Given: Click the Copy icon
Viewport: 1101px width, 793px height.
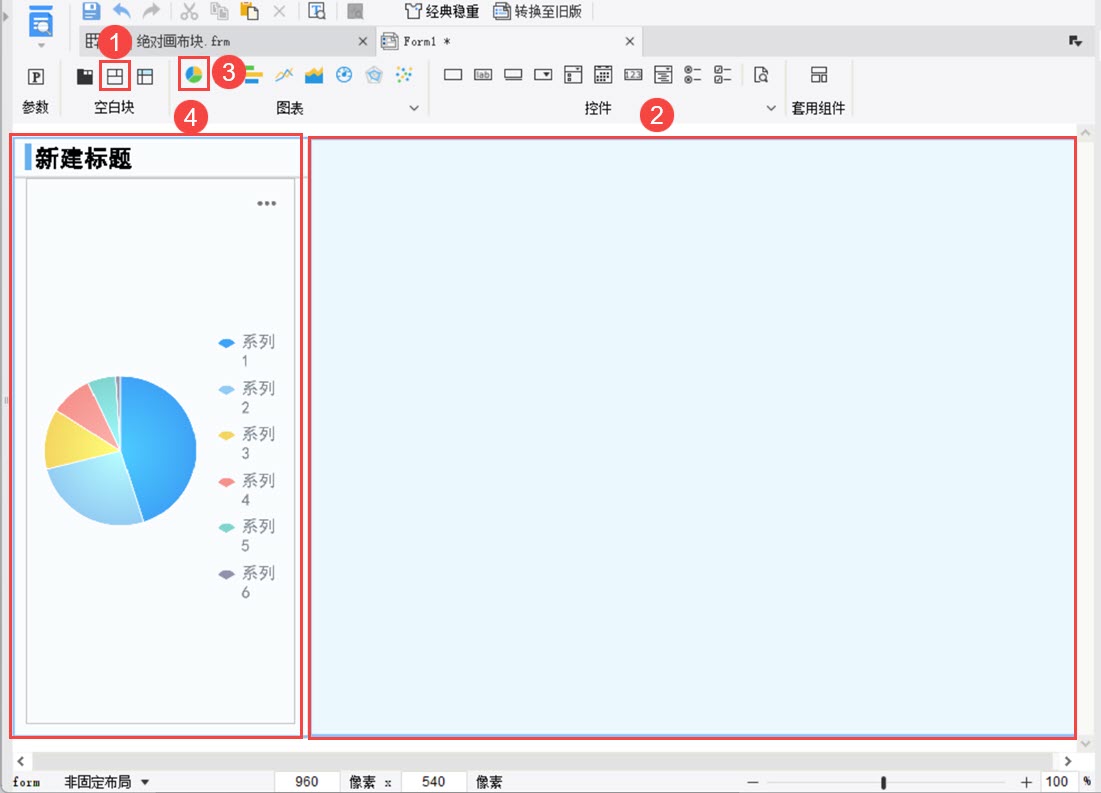Looking at the screenshot, I should click(219, 11).
